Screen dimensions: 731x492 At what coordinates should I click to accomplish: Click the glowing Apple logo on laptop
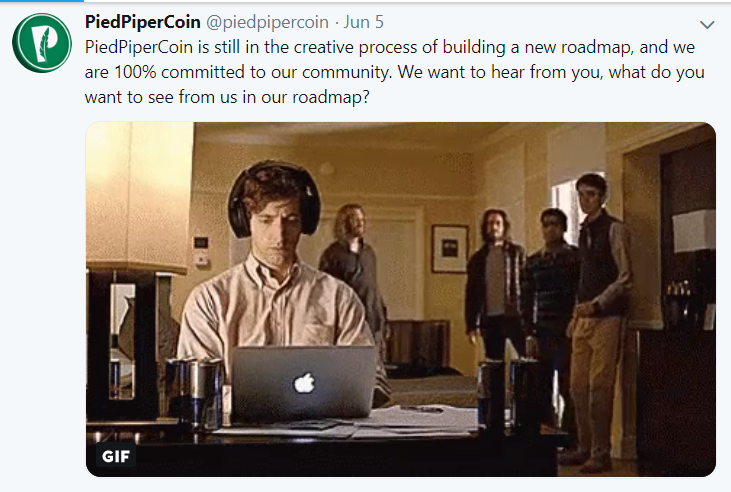coord(304,383)
